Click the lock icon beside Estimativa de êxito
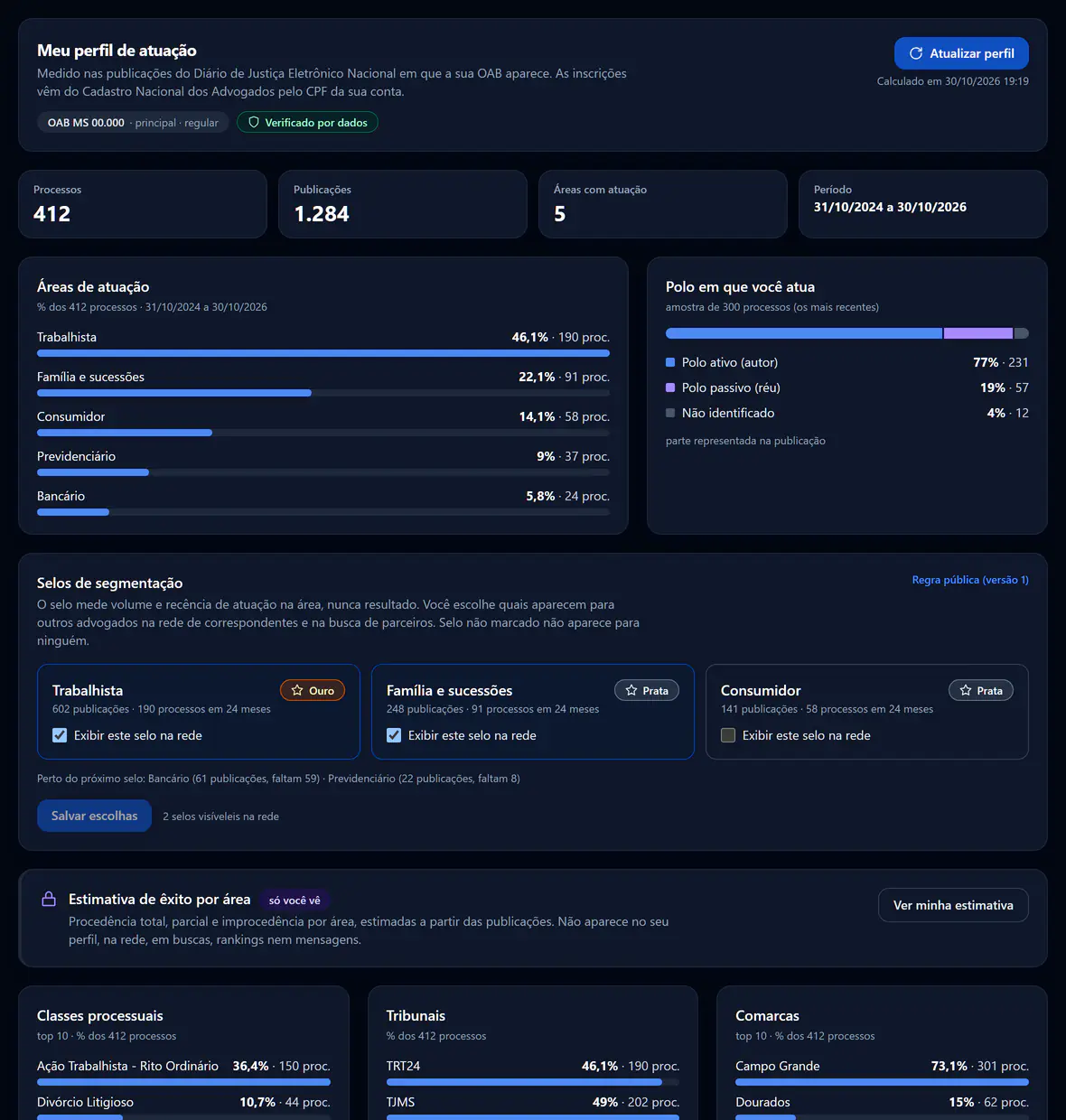Screen dimensions: 1066x1120 coord(49,899)
